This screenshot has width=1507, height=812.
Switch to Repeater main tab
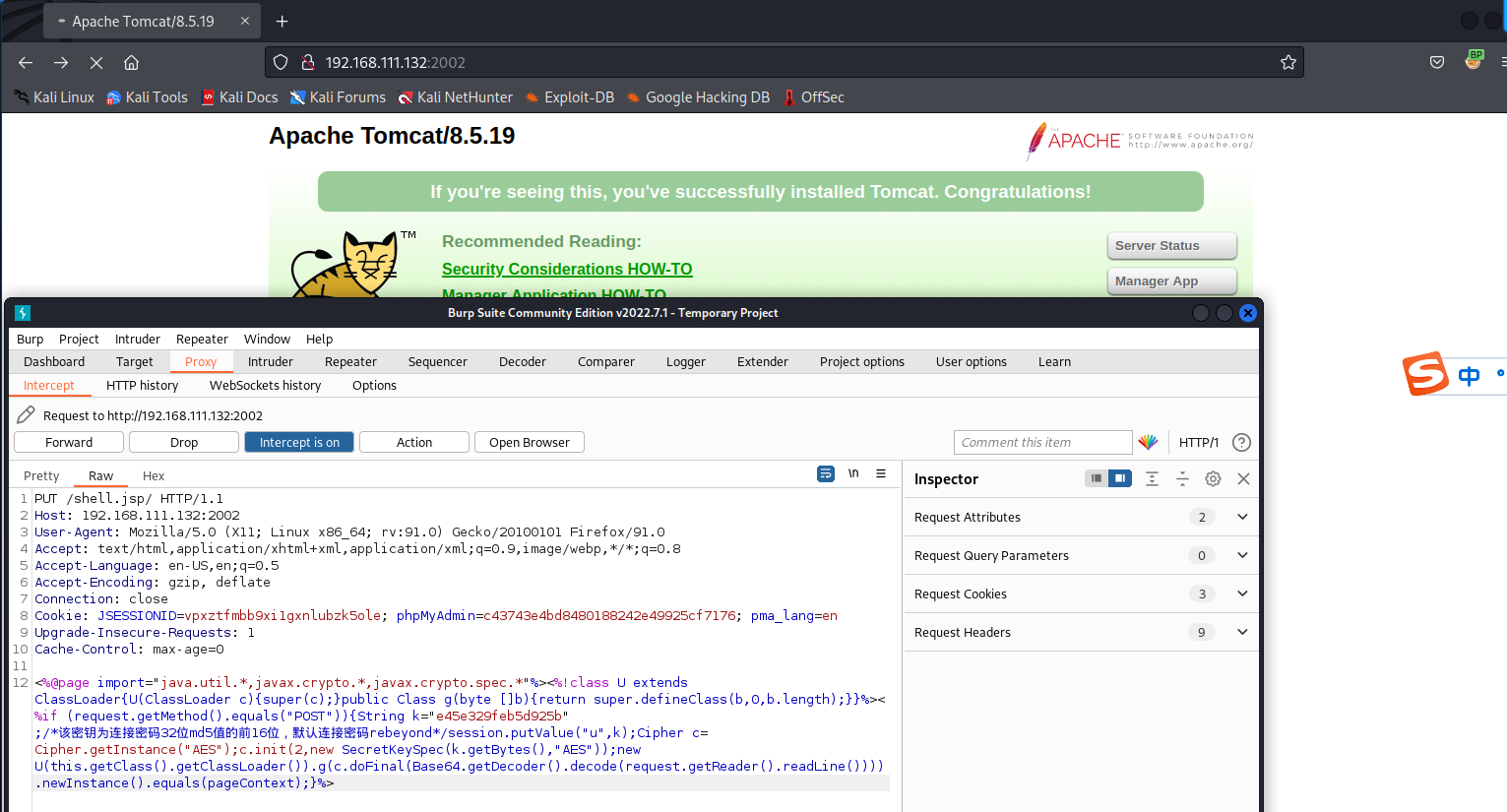350,361
